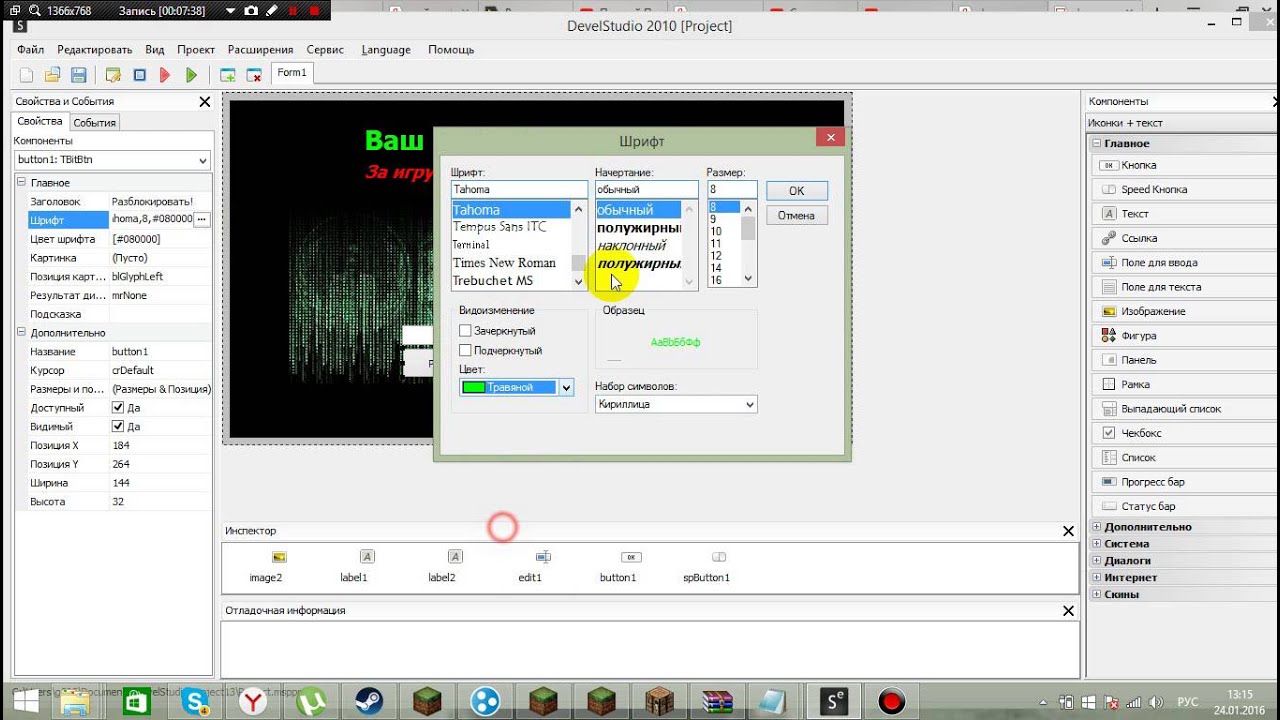Select image2 in the Inspector panel
Image resolution: width=1280 pixels, height=720 pixels.
(266, 566)
